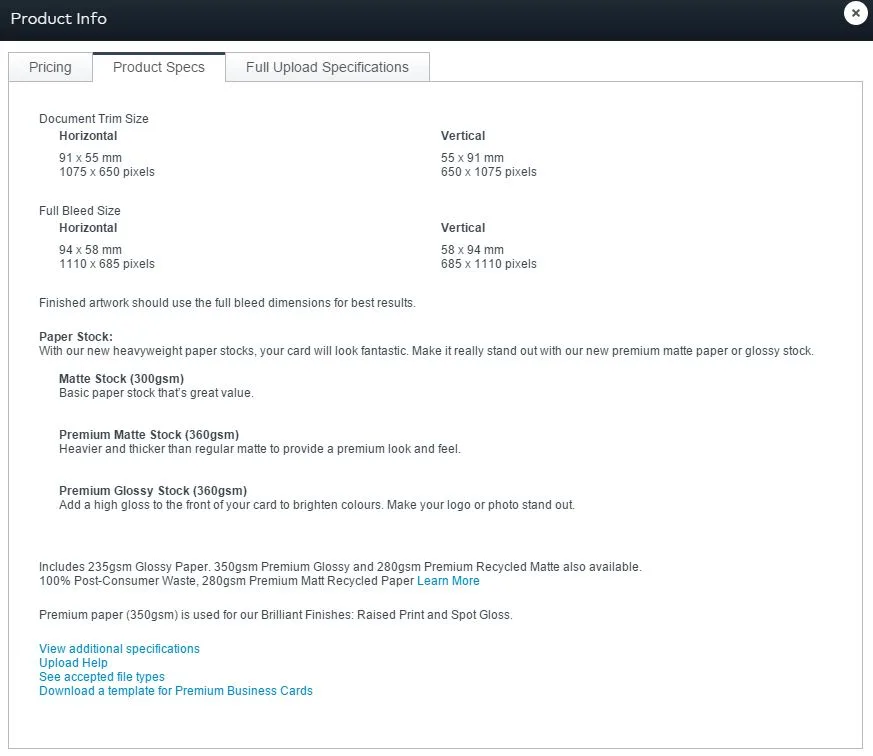Open View additional specifications
The height and width of the screenshot is (756, 873).
tap(119, 648)
